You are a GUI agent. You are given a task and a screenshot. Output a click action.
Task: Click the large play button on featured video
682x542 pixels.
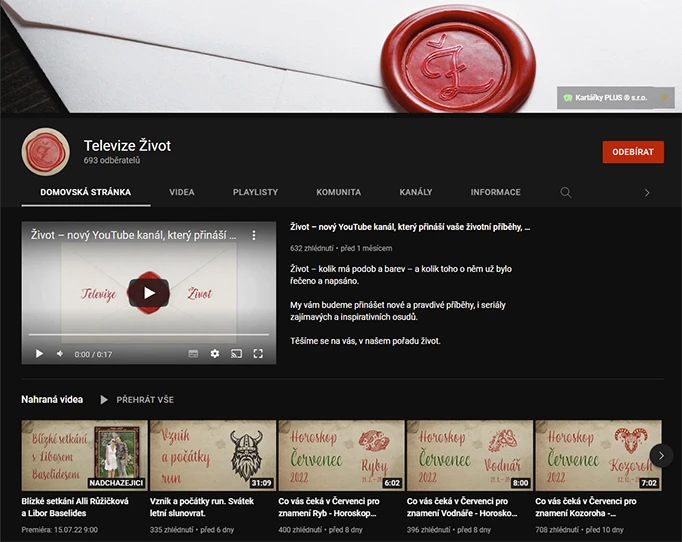pyautogui.click(x=149, y=293)
